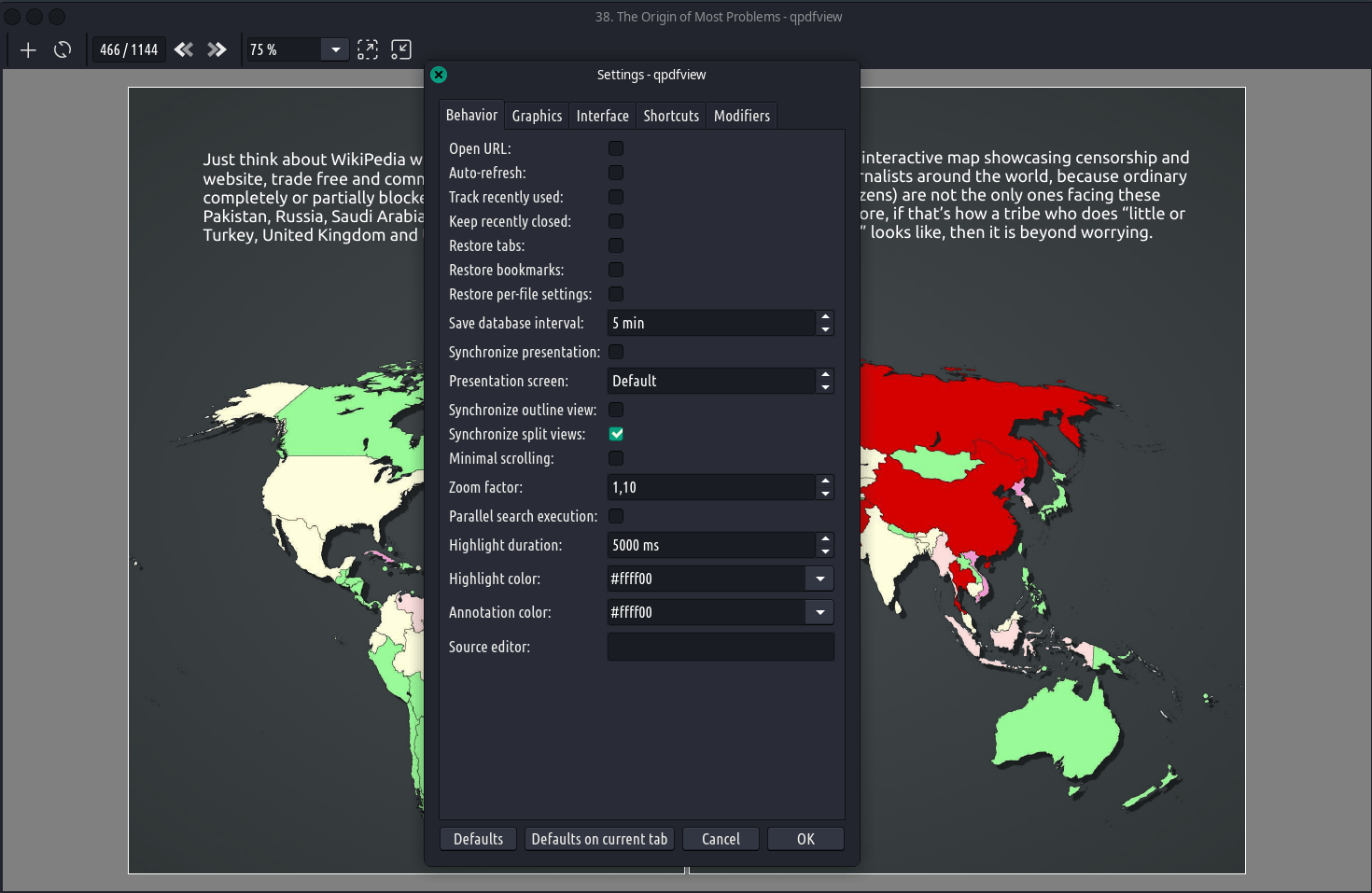Click the open-in-new-tab plus icon
Viewport: 1372px width, 893px height.
28,50
